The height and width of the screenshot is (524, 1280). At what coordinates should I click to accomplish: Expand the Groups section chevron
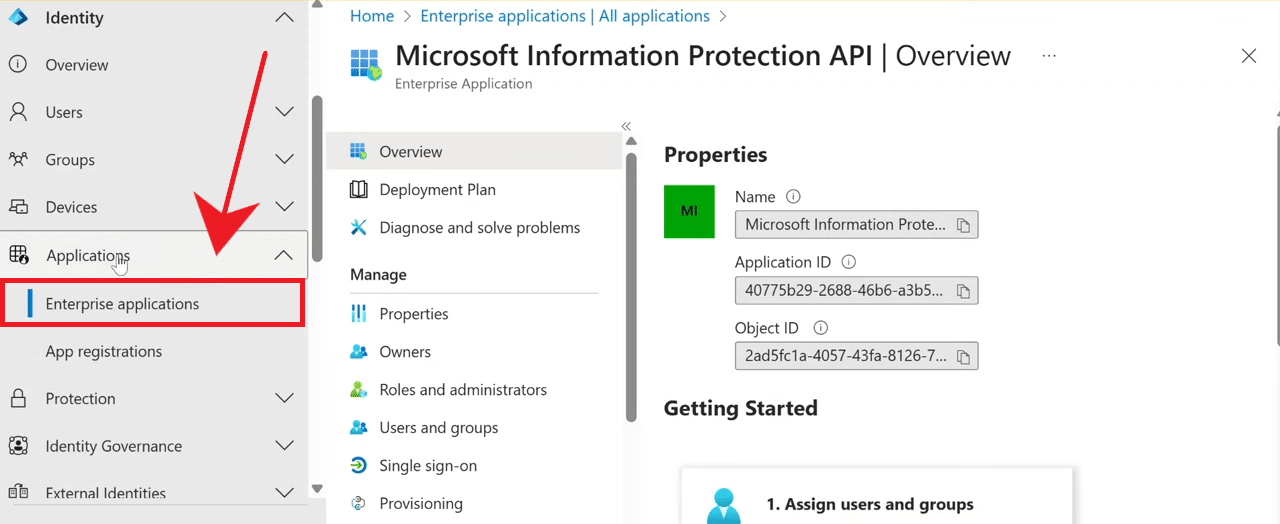[284, 160]
